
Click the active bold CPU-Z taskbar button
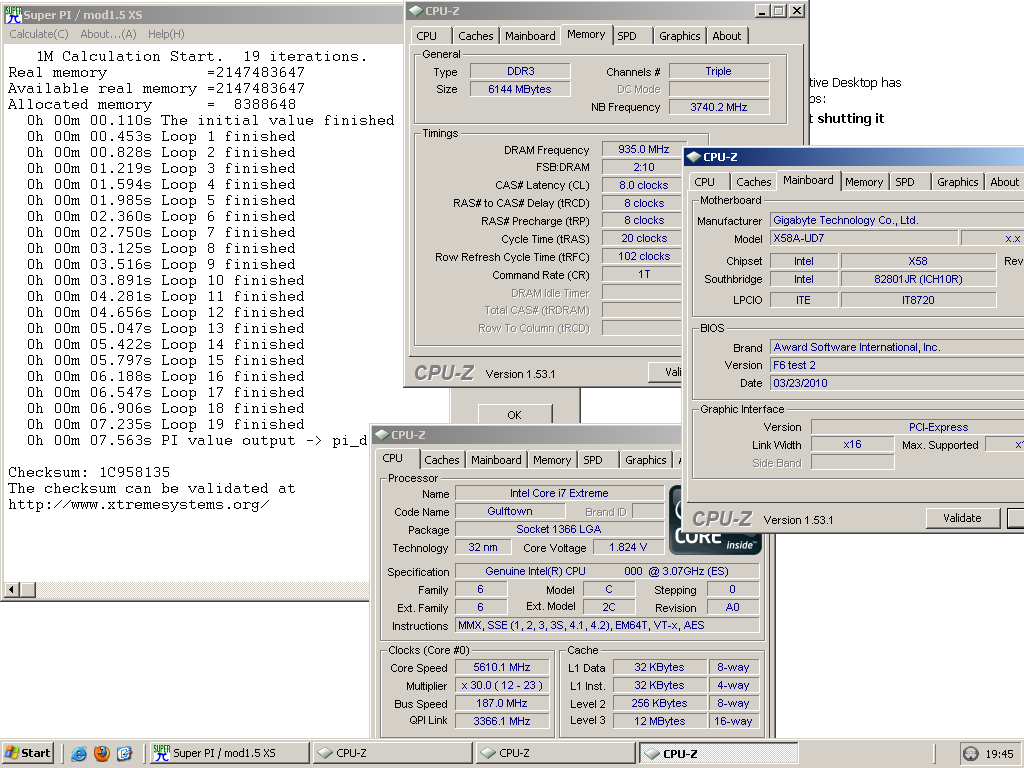(718, 753)
